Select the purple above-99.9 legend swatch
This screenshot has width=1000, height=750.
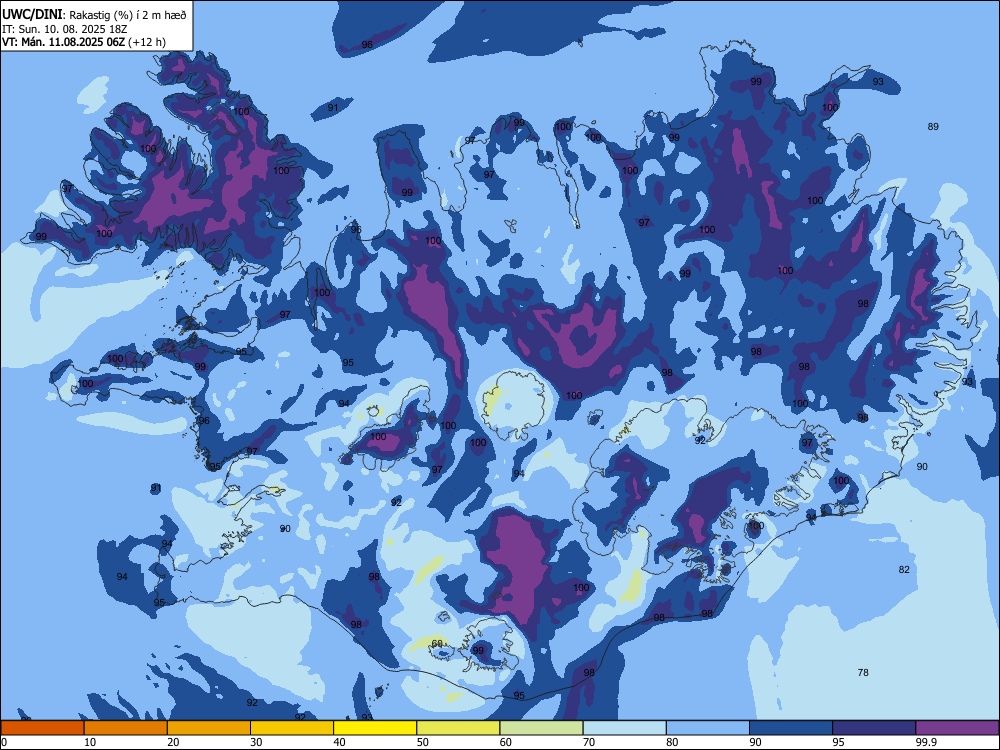pyautogui.click(x=957, y=728)
